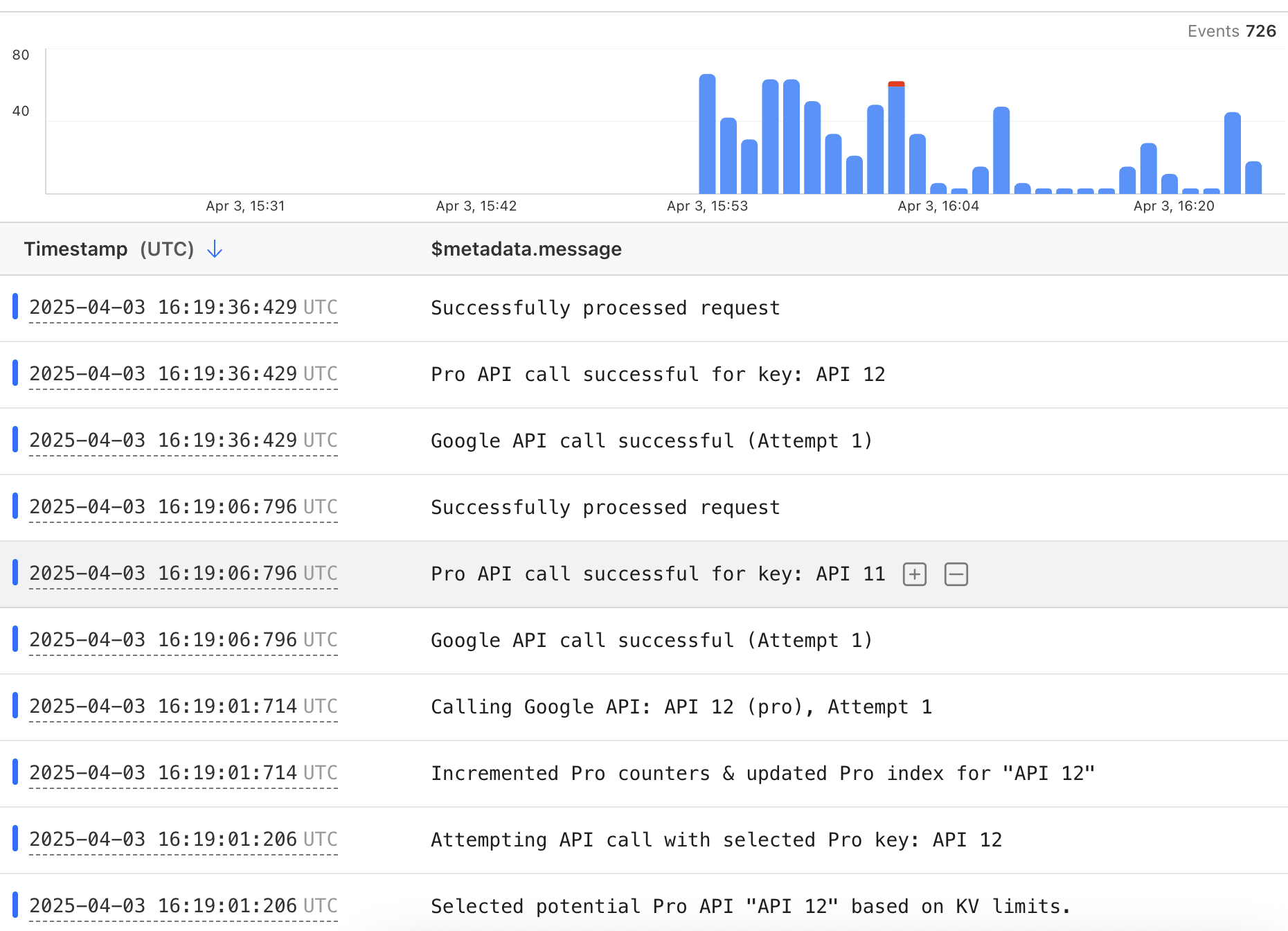
Task: Click the sort arrow beside Timestamp (UTC)
Action: tap(215, 249)
